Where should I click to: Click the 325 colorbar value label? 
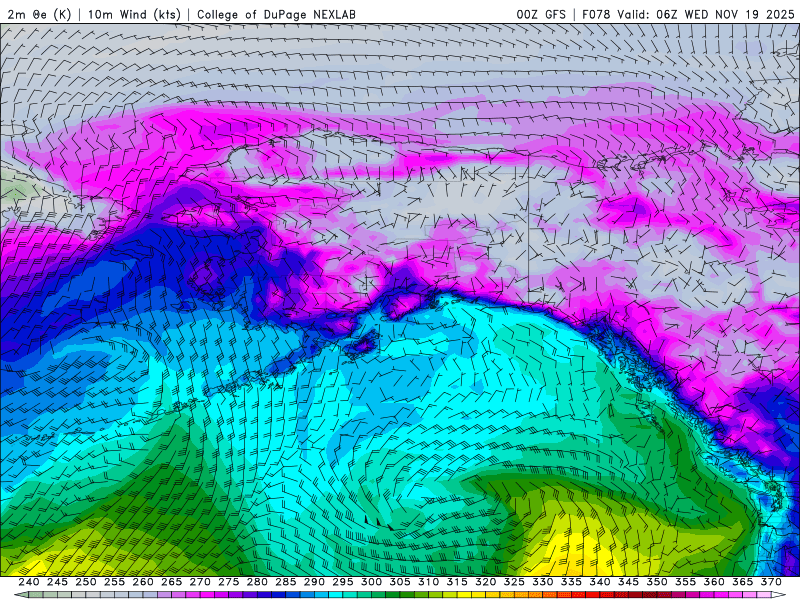[514, 582]
